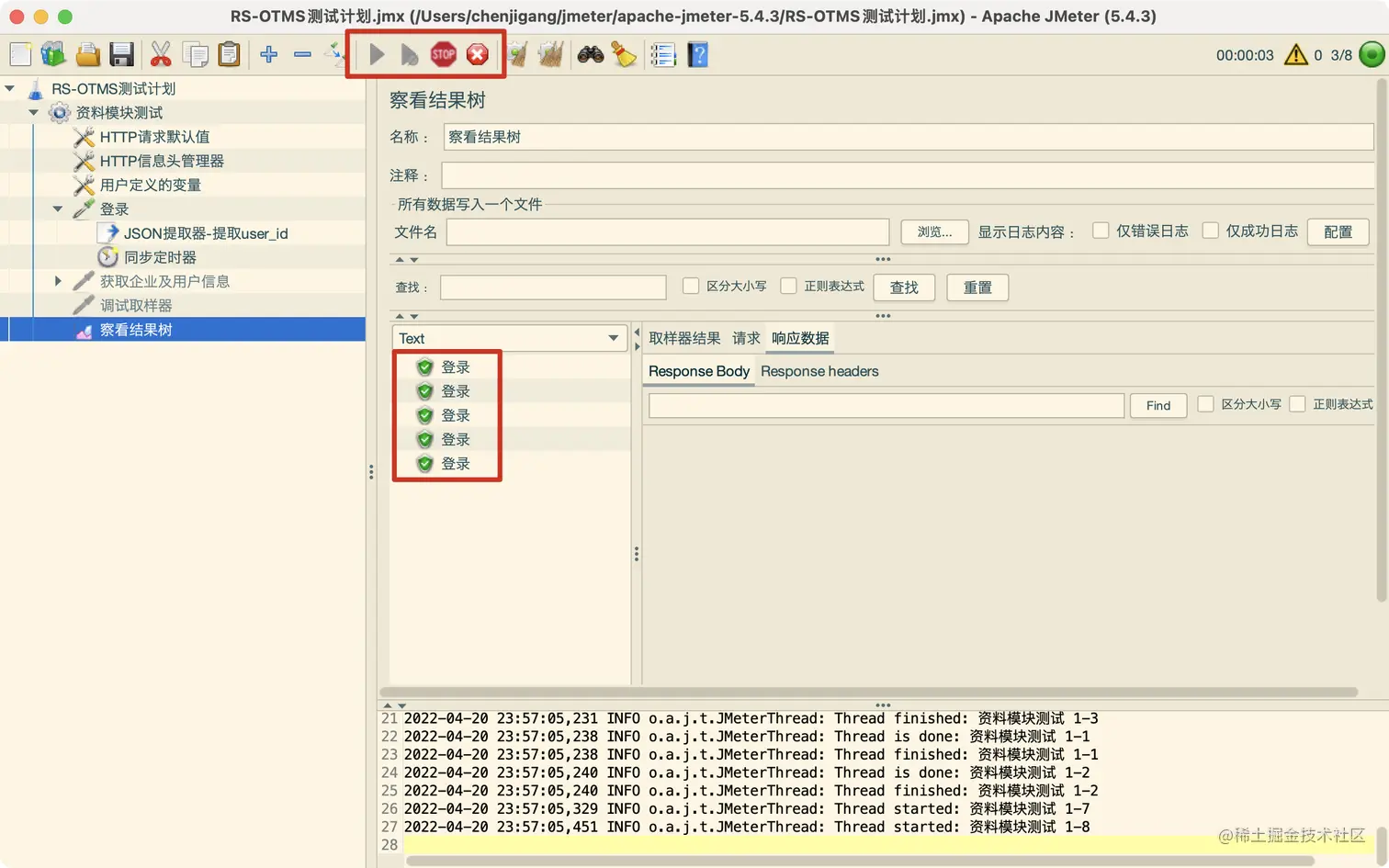Click the Shutdown red X icon
Image resolution: width=1389 pixels, height=868 pixels.
[x=477, y=55]
